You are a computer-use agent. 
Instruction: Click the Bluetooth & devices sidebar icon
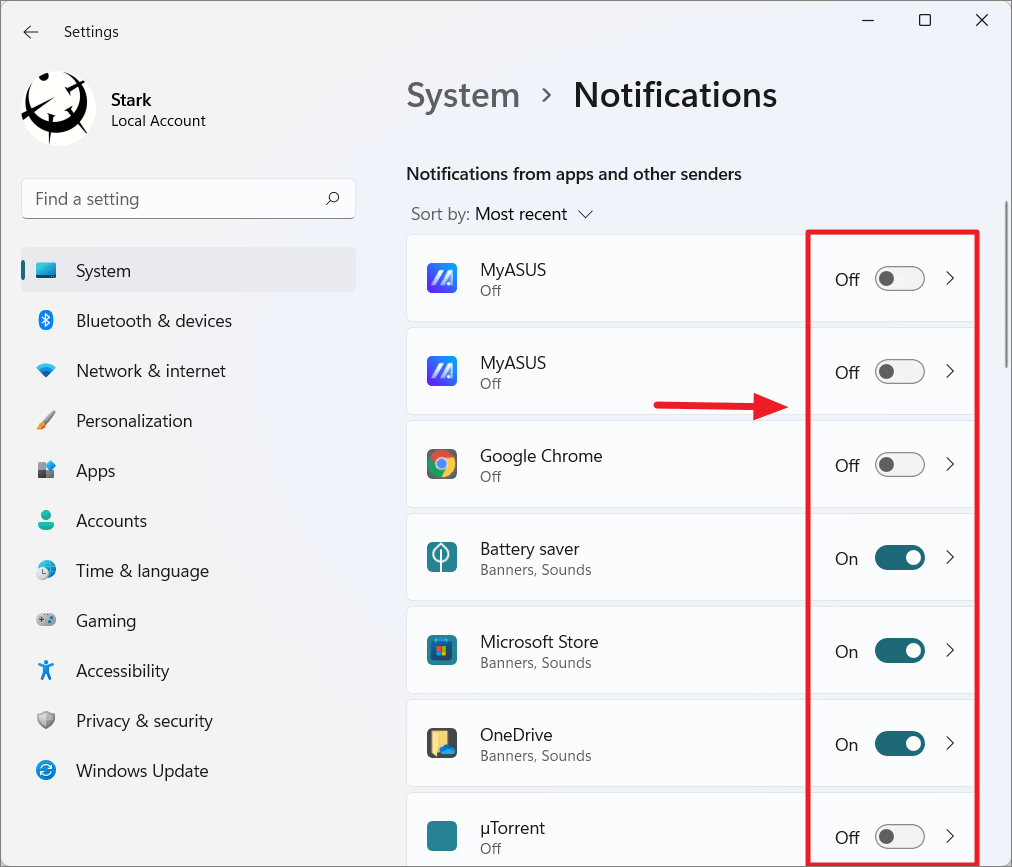[46, 320]
